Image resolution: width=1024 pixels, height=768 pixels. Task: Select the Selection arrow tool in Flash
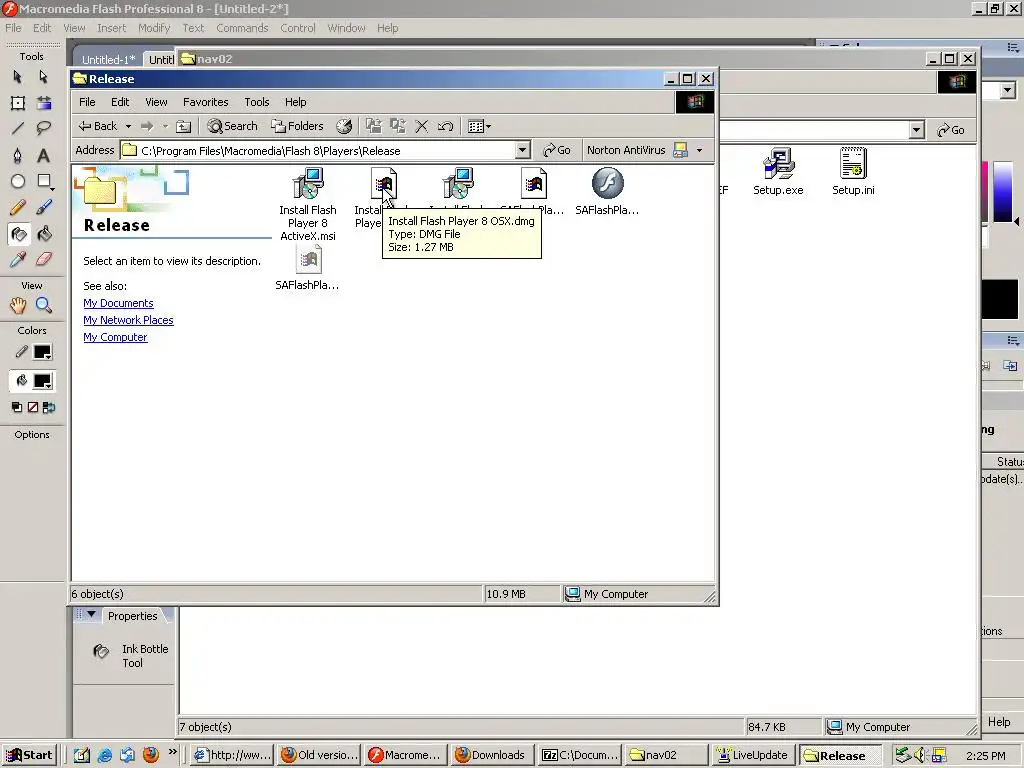point(18,77)
